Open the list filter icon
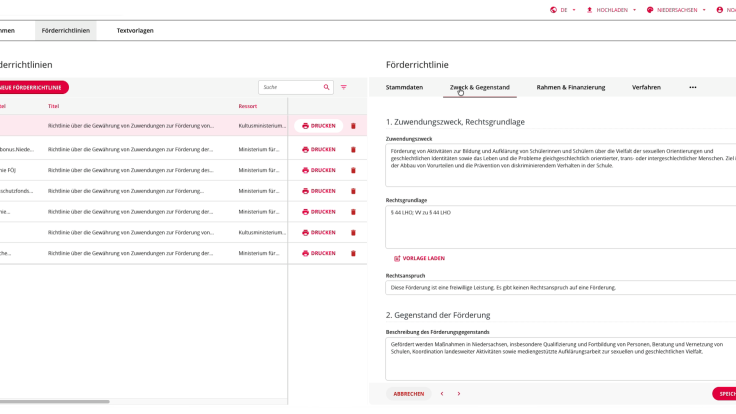736x414 pixels. click(344, 87)
